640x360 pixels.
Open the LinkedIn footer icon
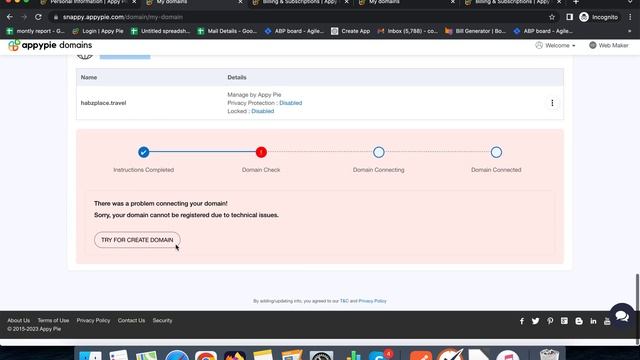click(x=593, y=321)
